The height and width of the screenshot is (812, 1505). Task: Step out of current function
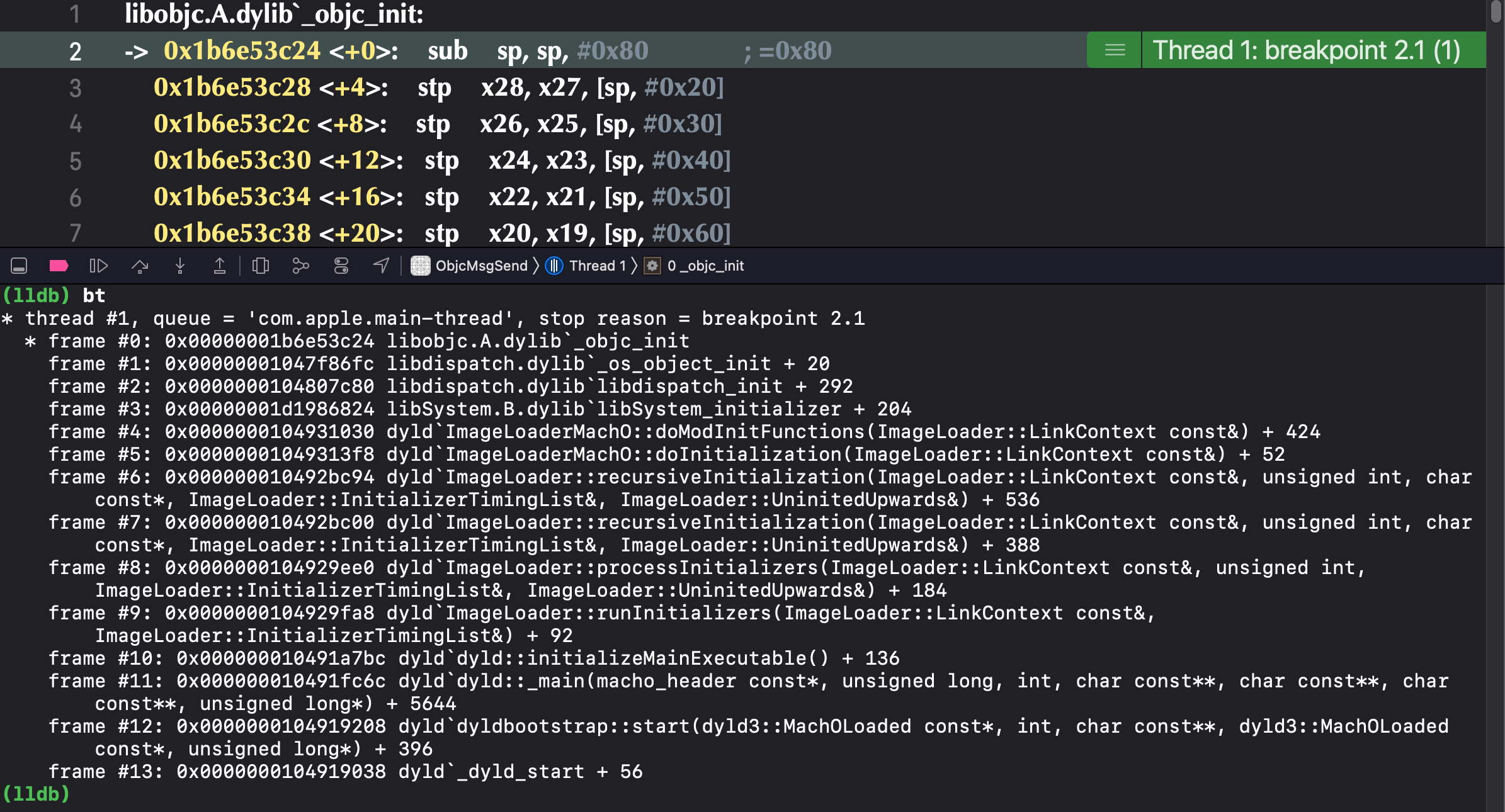(x=219, y=266)
